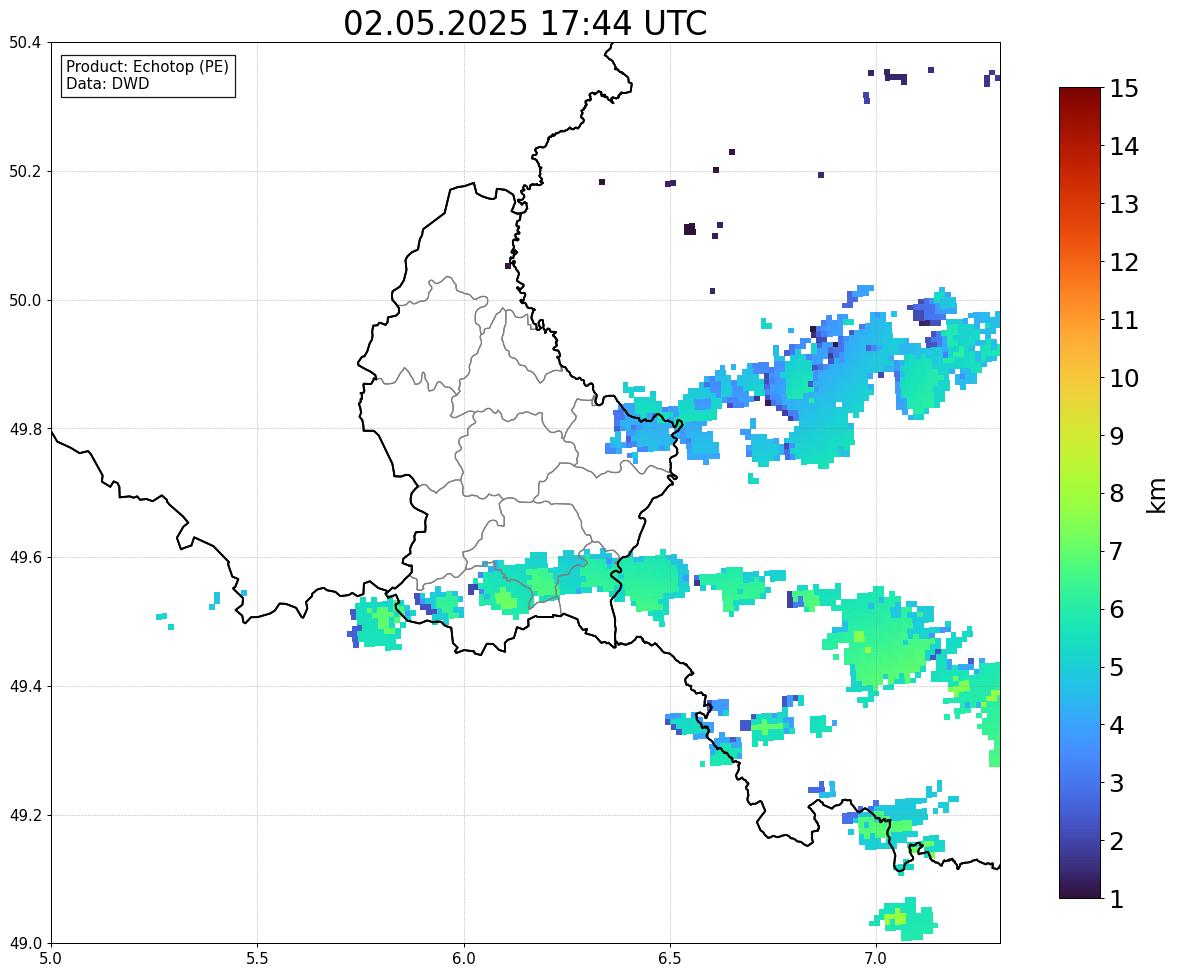Click the latitude axis label '49.6'

[x=24, y=557]
